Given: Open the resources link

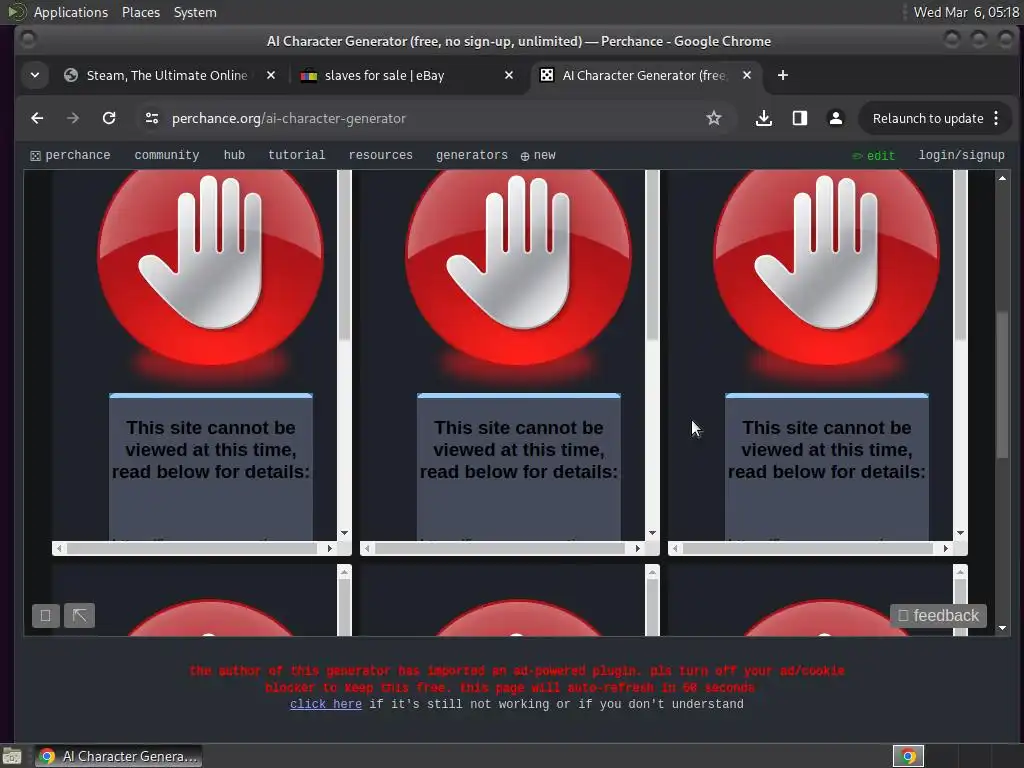Looking at the screenshot, I should [381, 155].
